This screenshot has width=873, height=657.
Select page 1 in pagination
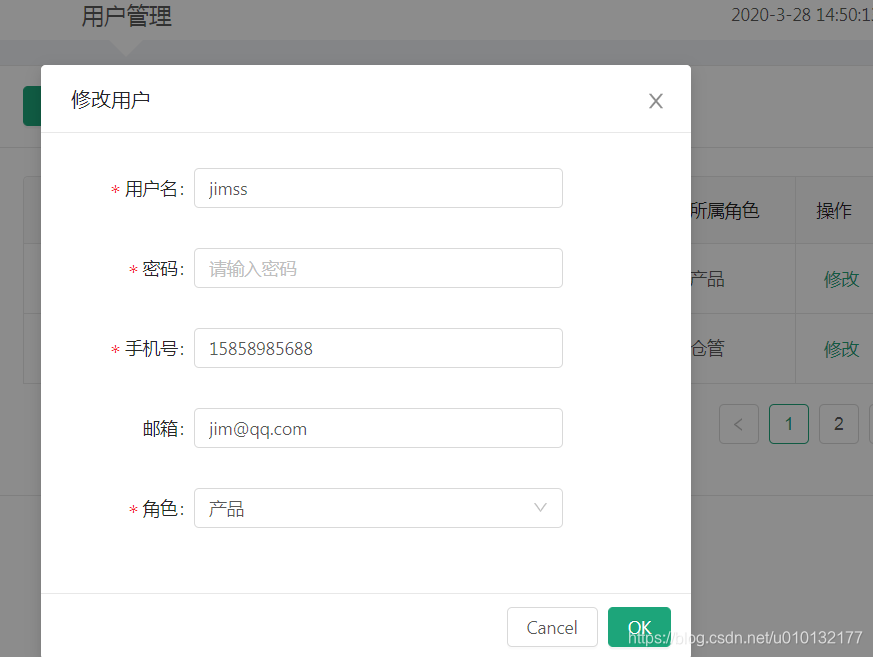pyautogui.click(x=788, y=424)
